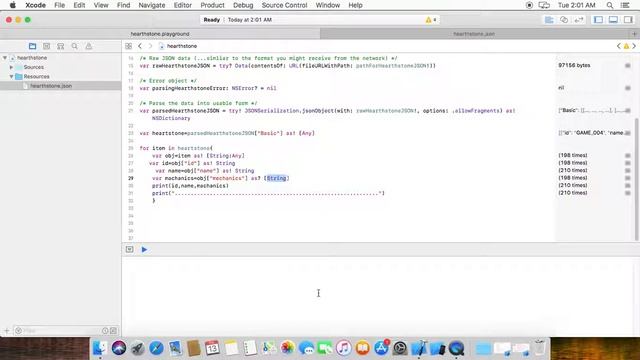Open the Source Control menu
640x360 pixels.
284,5
